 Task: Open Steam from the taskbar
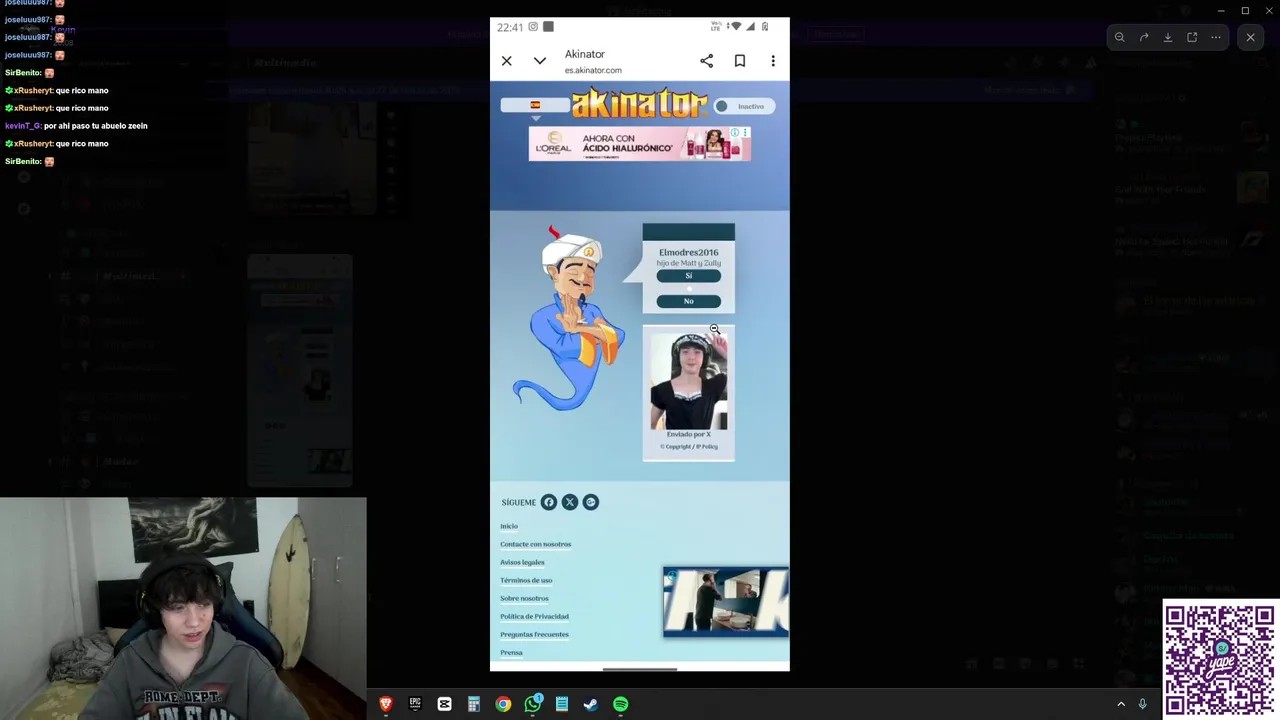(591, 704)
